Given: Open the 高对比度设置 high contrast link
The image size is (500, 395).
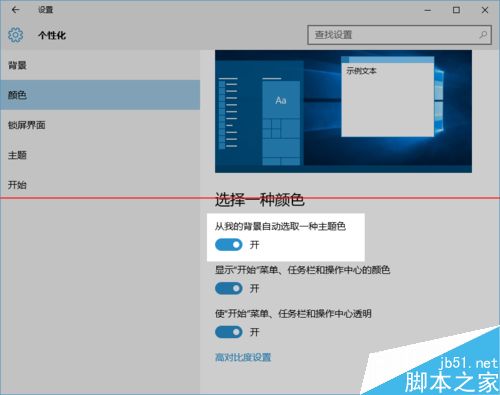Looking at the screenshot, I should tap(243, 357).
